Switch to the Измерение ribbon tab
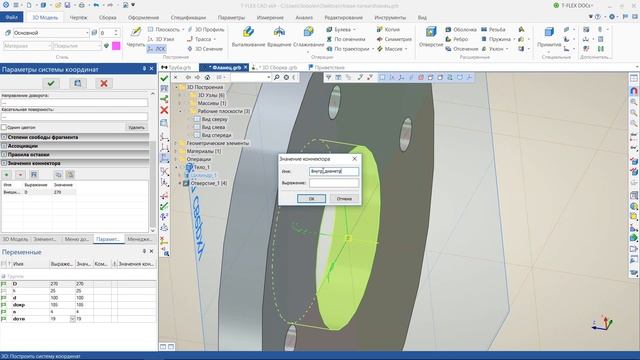The height and width of the screenshot is (360, 640). click(x=270, y=18)
